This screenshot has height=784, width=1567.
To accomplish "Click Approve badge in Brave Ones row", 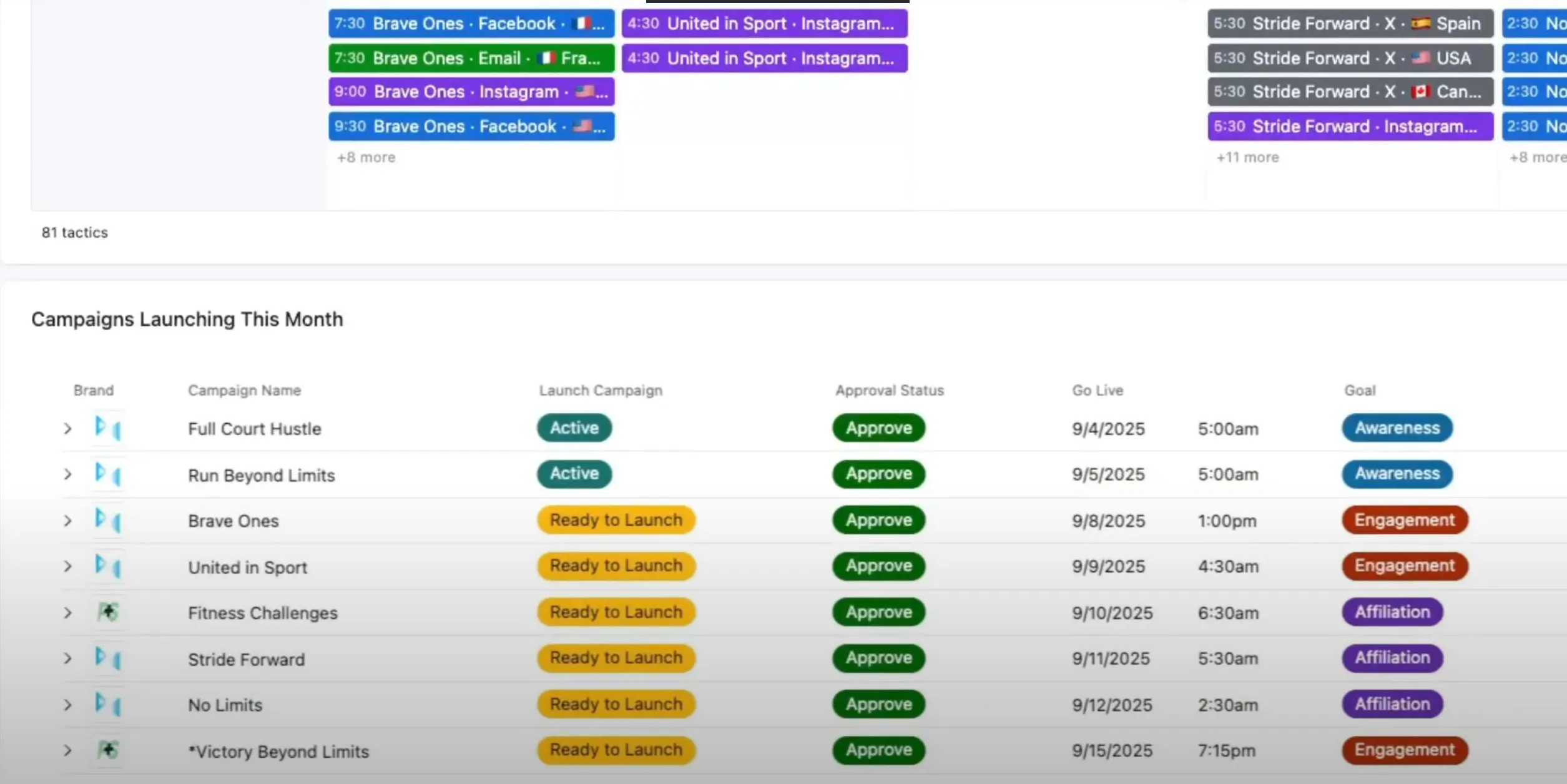I will pos(878,520).
